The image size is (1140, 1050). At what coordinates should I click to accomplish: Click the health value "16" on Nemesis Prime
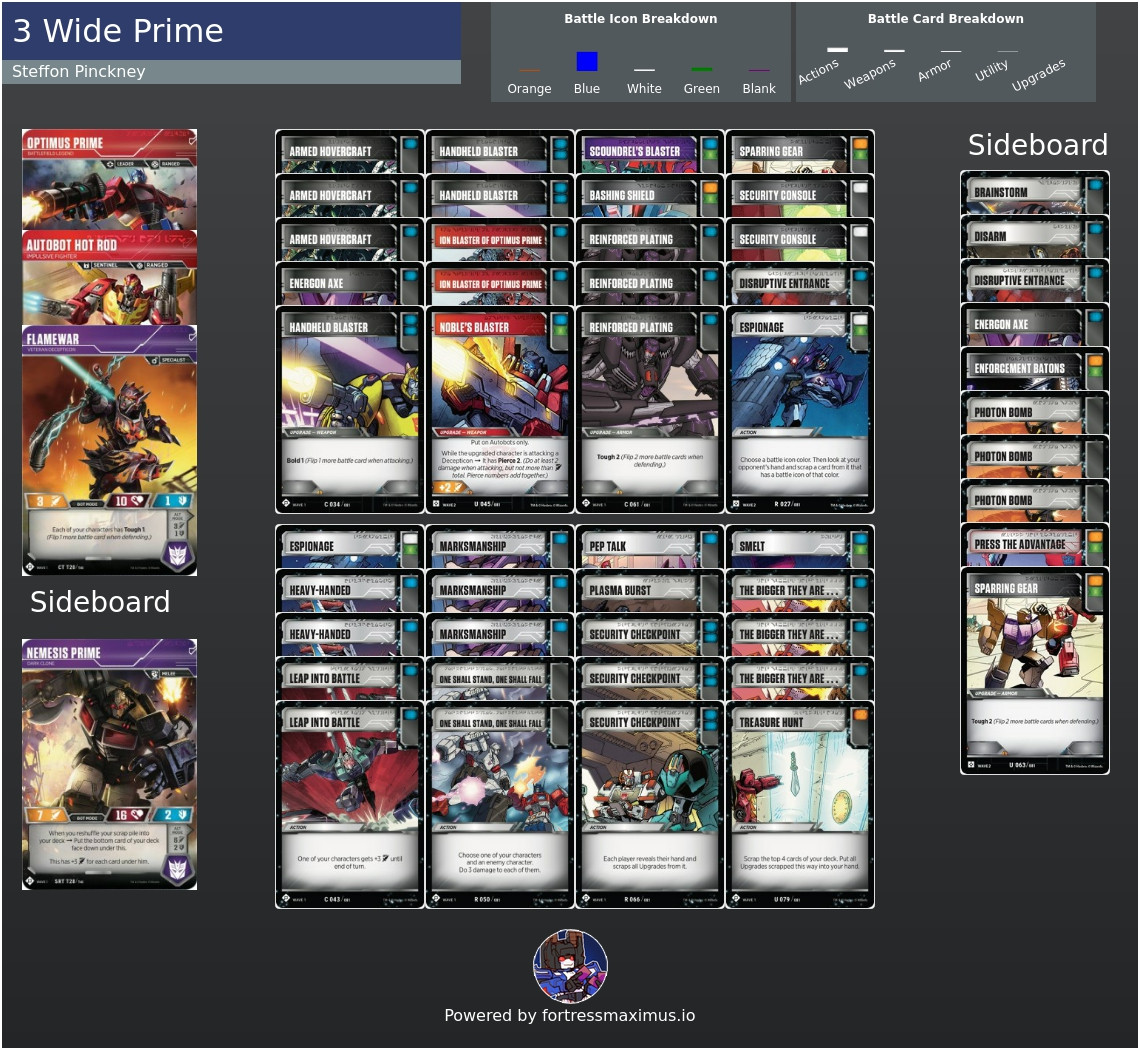point(121,815)
